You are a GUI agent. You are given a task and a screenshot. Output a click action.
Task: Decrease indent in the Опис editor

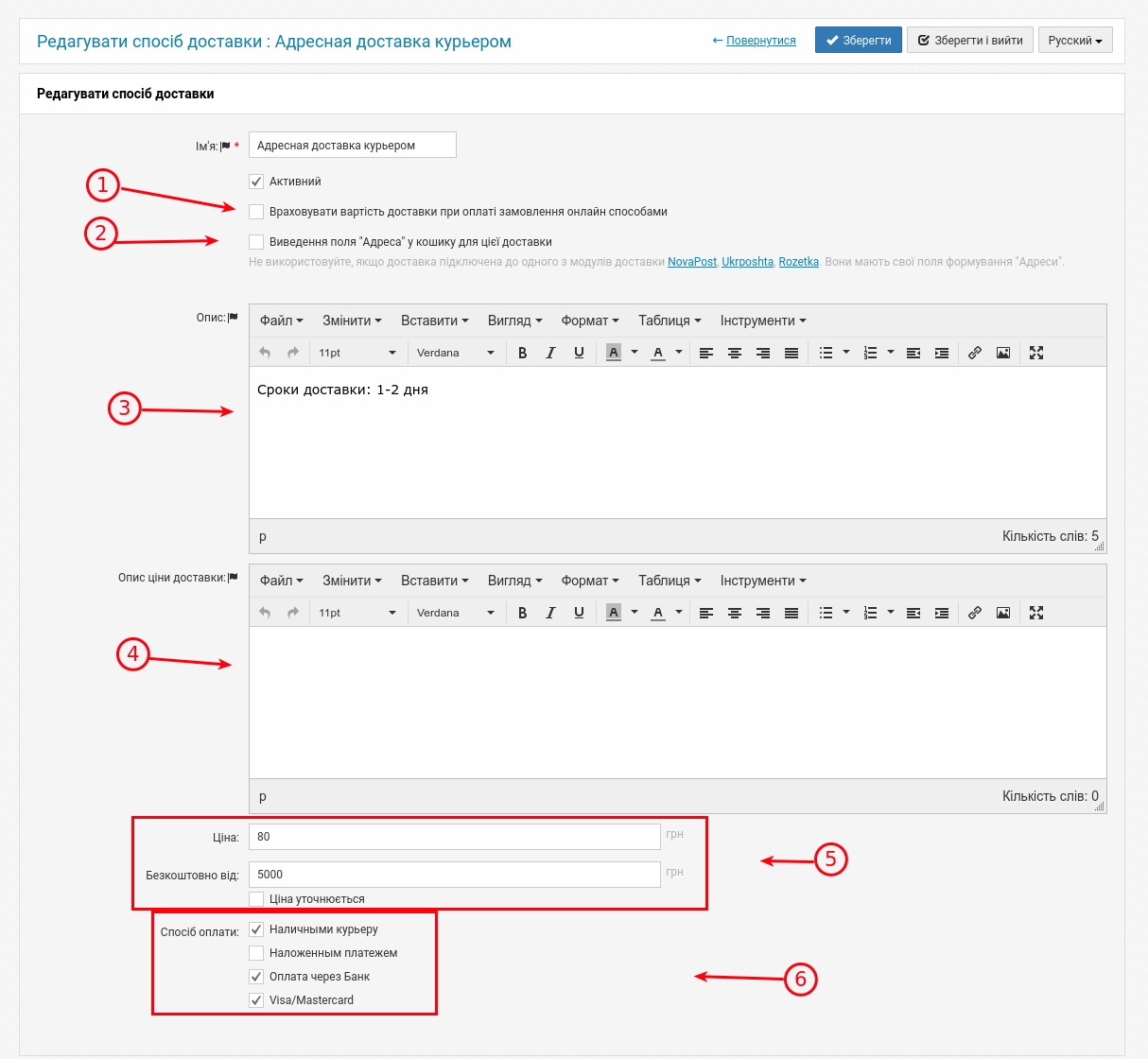913,353
